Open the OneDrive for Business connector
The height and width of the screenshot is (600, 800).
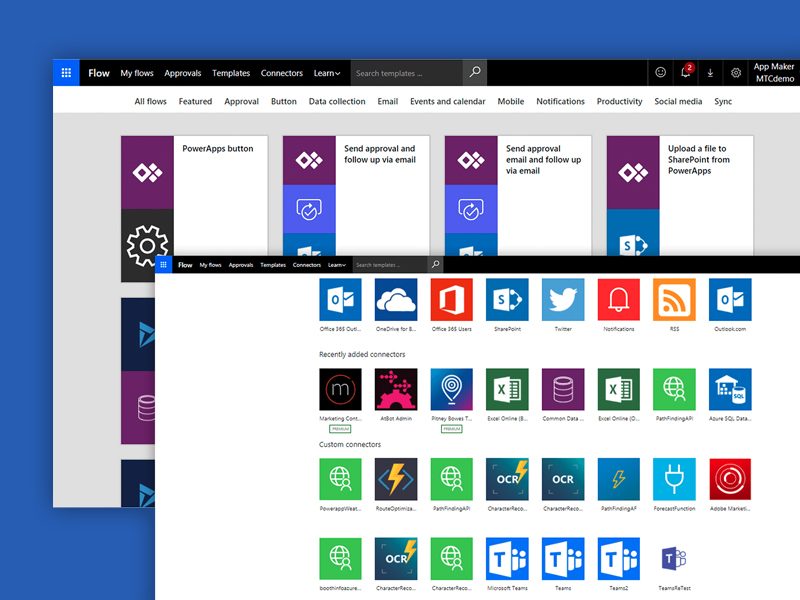396,299
